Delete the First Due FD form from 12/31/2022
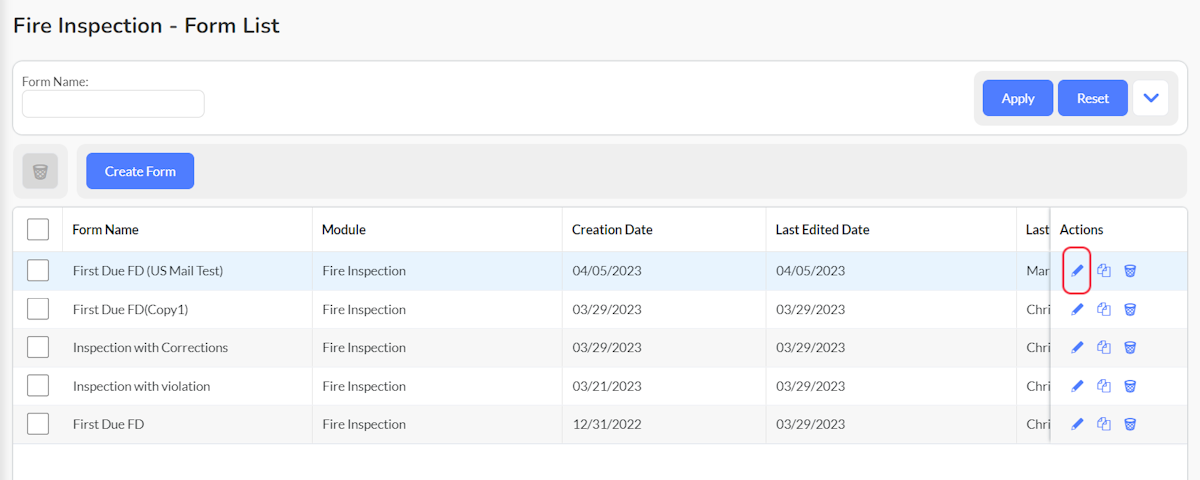 (1130, 424)
